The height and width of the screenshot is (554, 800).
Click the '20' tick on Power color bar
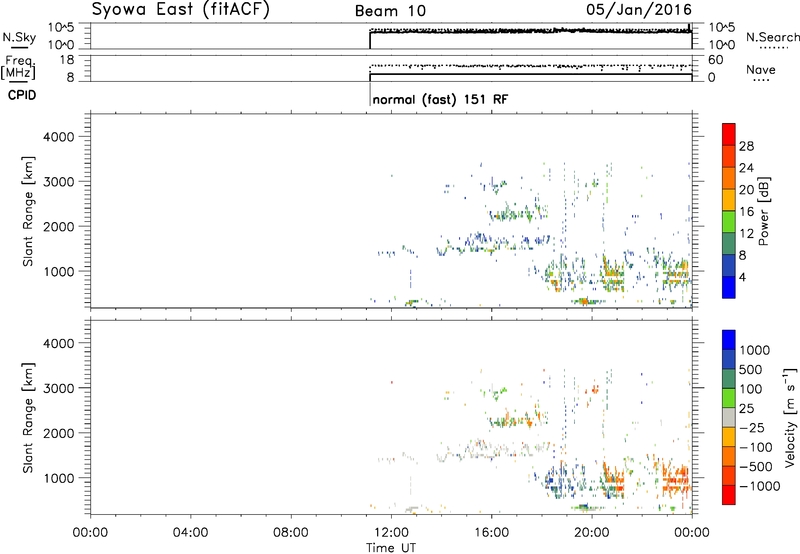coord(746,190)
